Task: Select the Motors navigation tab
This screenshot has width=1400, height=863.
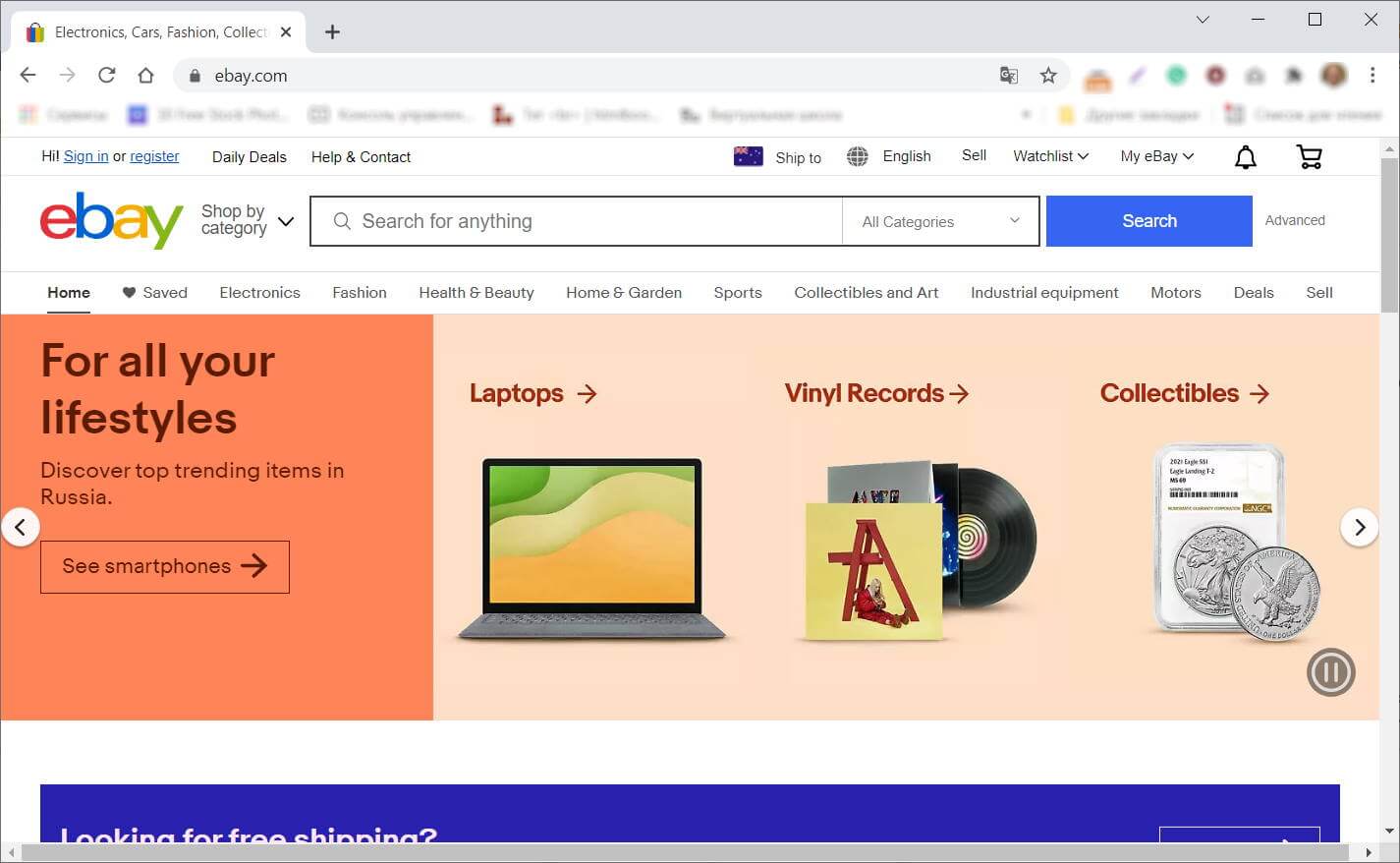Action: click(x=1175, y=293)
